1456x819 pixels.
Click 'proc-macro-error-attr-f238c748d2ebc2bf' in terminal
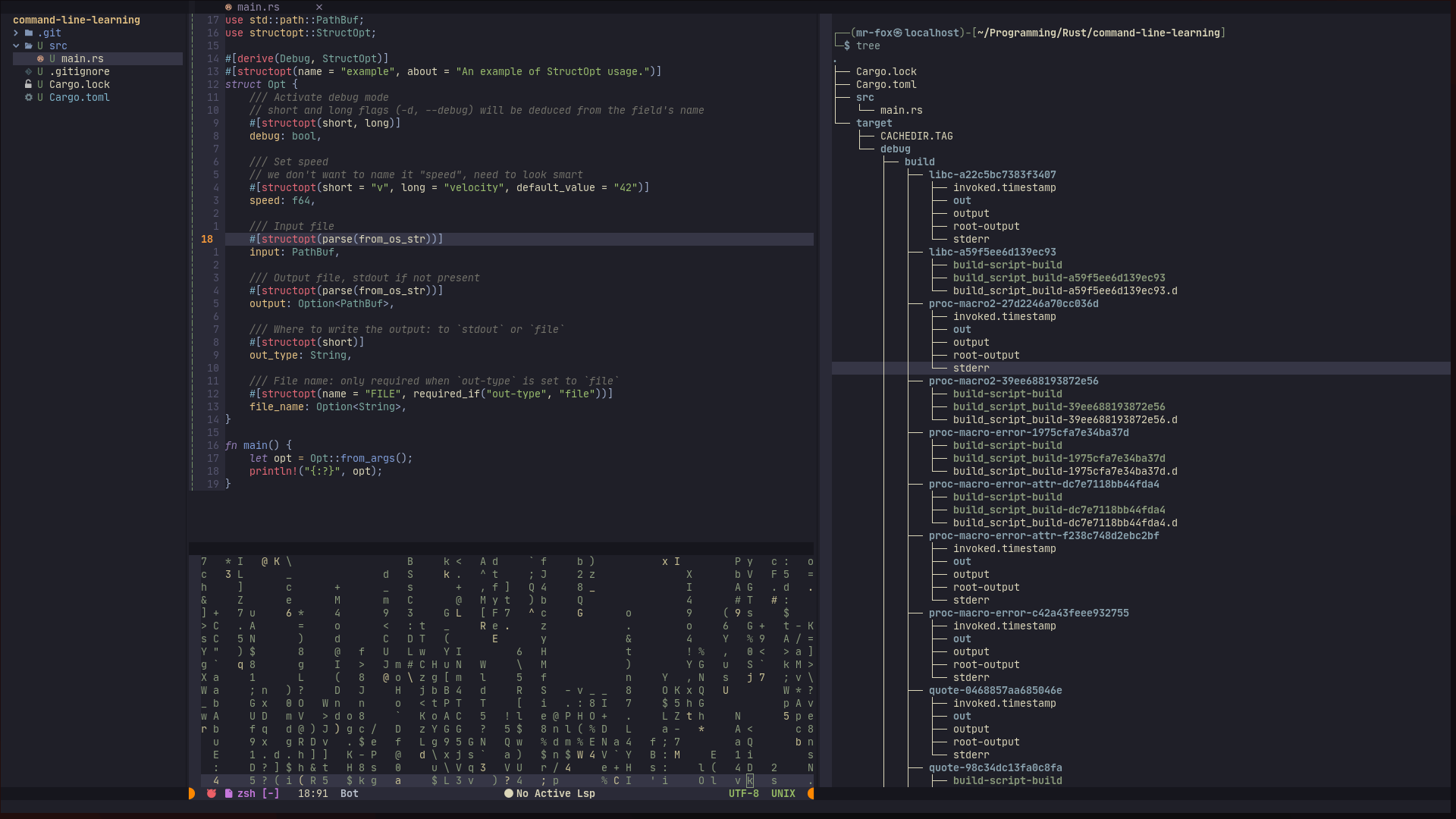[1044, 535]
